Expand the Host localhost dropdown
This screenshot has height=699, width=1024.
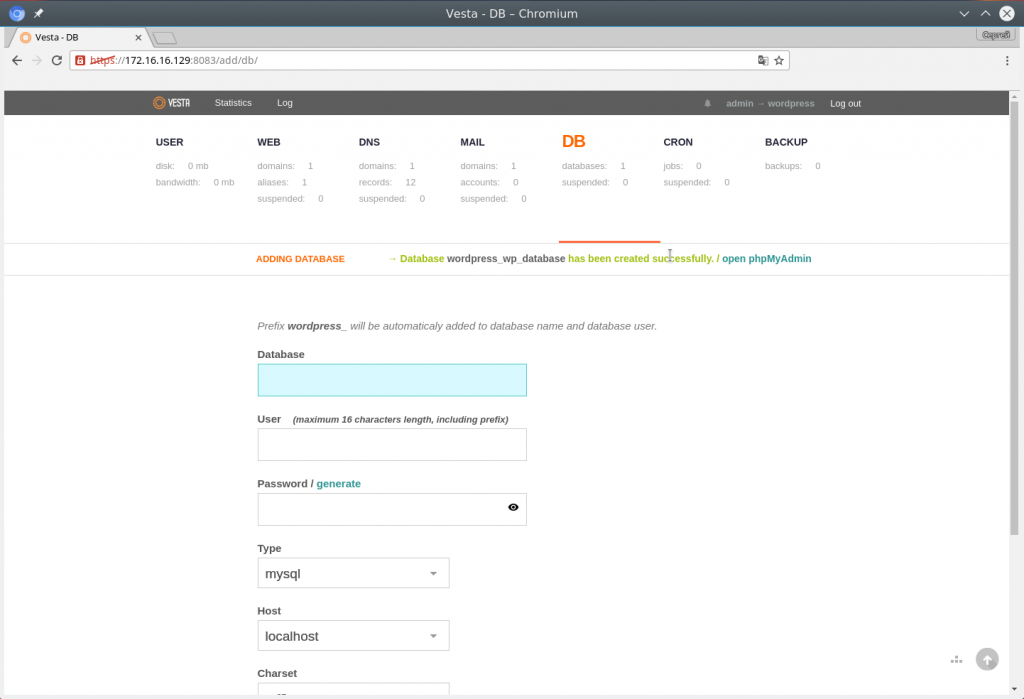pyautogui.click(x=353, y=636)
